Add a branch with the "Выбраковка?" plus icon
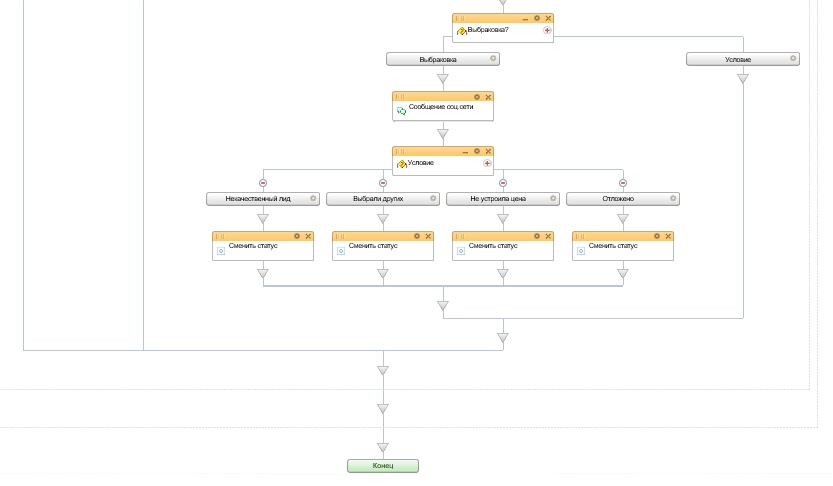833x486 pixels. coord(547,31)
